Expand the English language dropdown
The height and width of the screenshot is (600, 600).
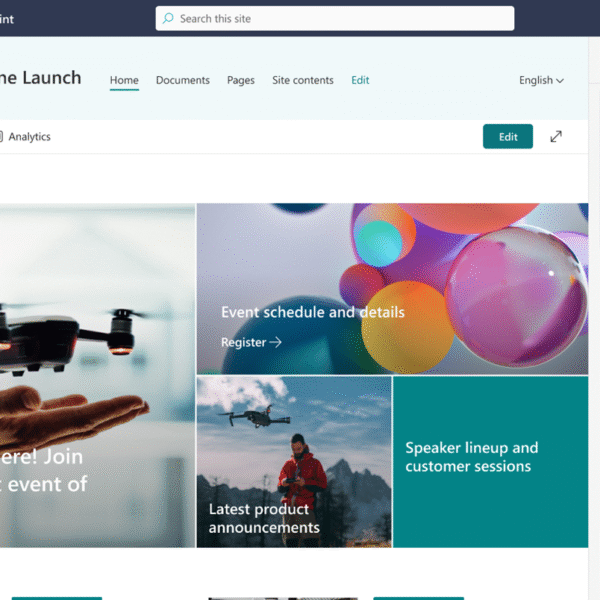coord(541,80)
